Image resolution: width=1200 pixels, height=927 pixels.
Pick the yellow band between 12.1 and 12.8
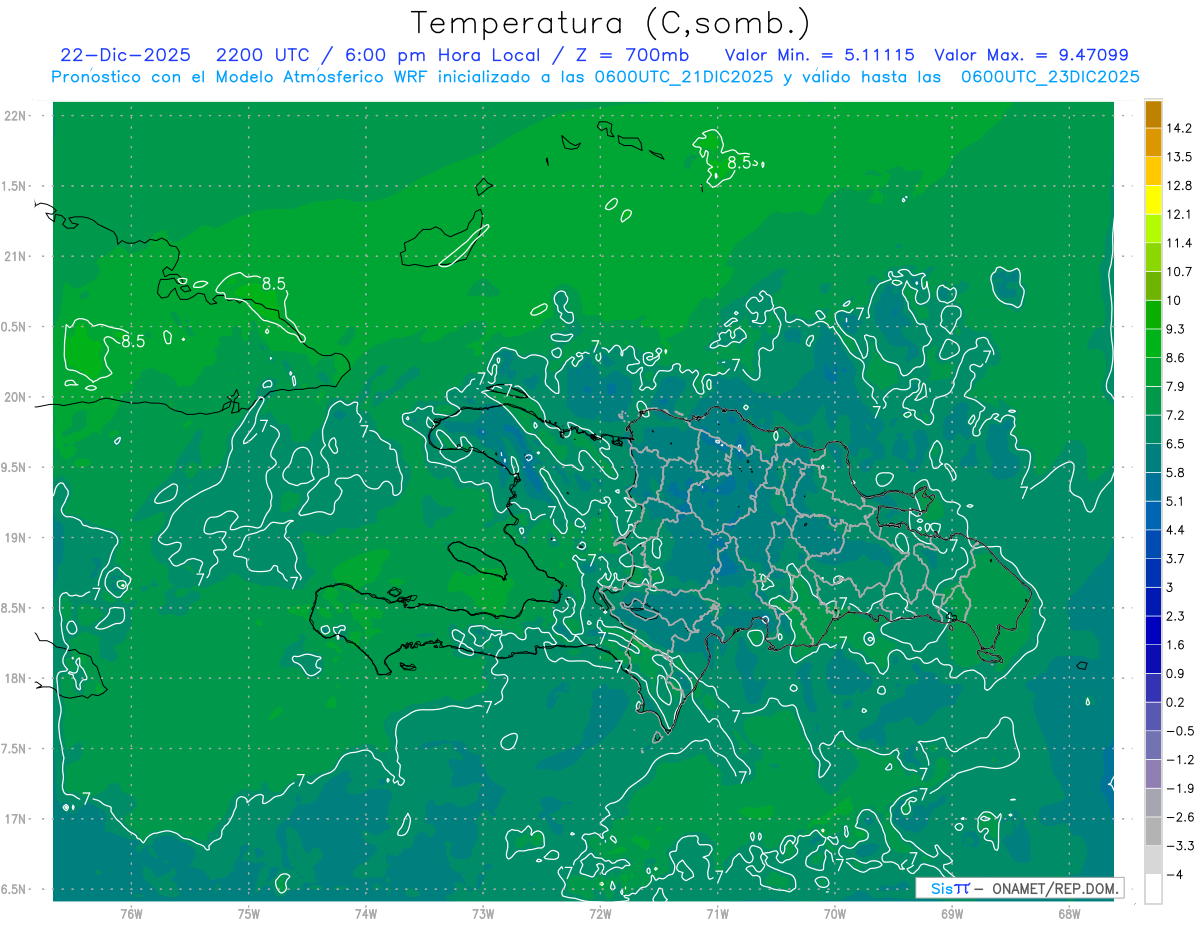(1153, 200)
